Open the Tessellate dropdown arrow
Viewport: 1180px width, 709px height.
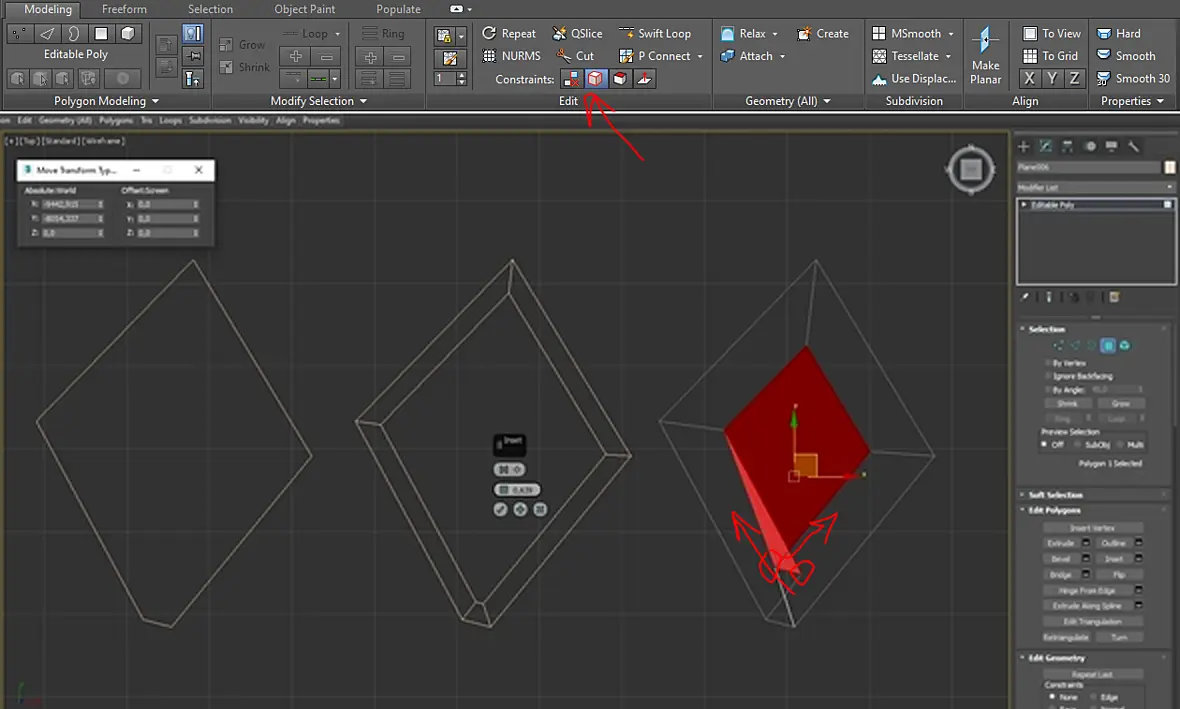click(x=948, y=56)
